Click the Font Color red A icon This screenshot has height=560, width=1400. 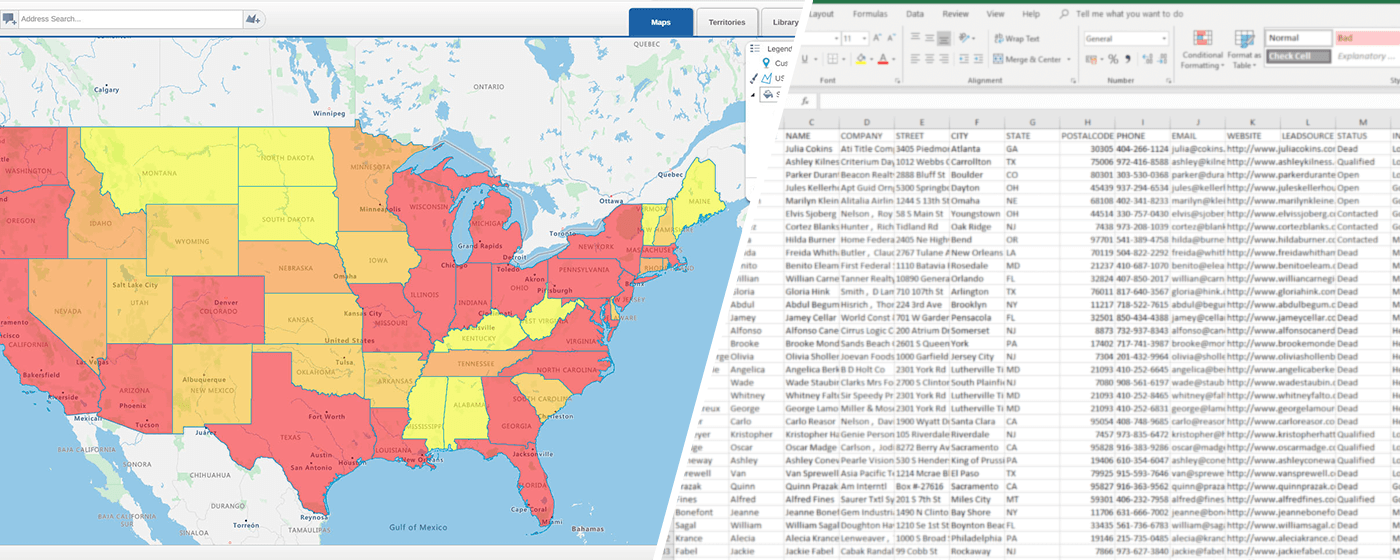pyautogui.click(x=883, y=59)
